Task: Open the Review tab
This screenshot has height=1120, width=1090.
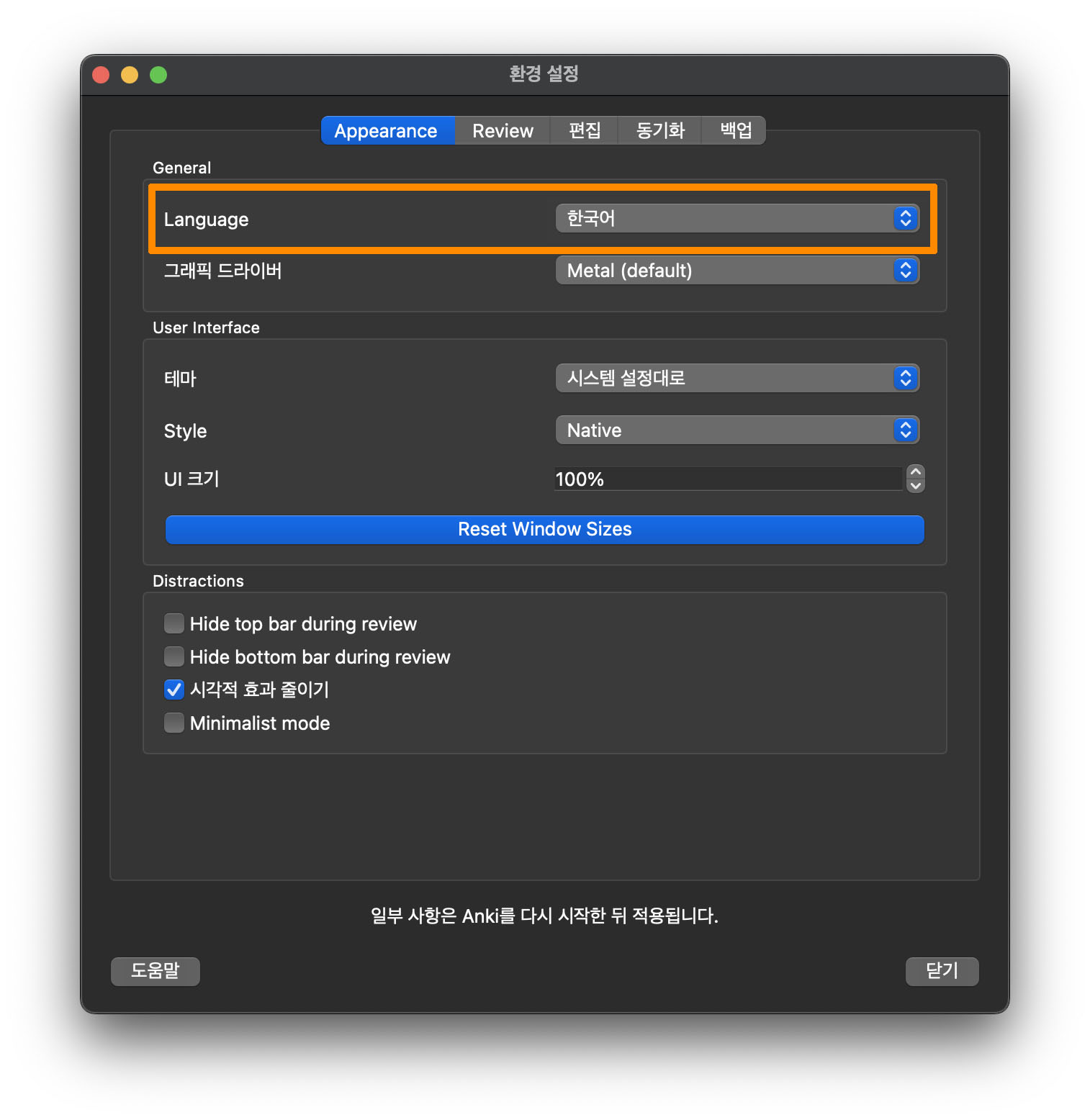Action: tap(503, 131)
